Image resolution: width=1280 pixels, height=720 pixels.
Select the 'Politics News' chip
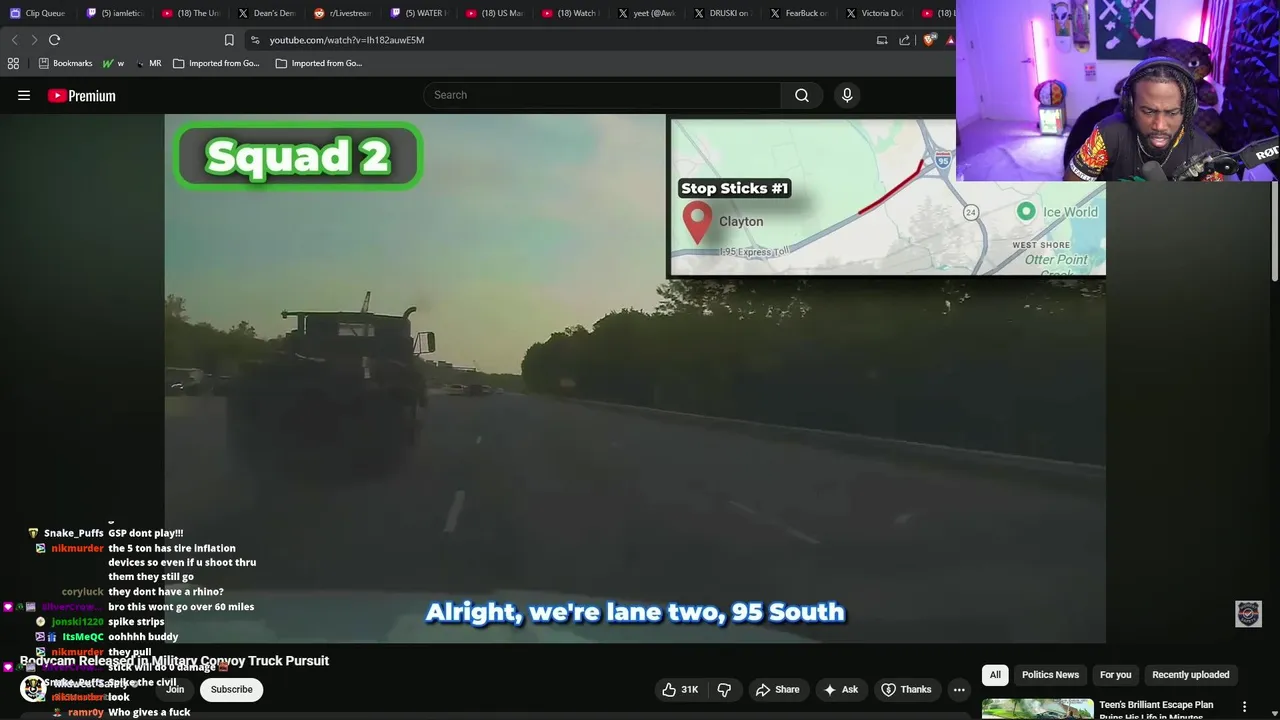click(1050, 675)
